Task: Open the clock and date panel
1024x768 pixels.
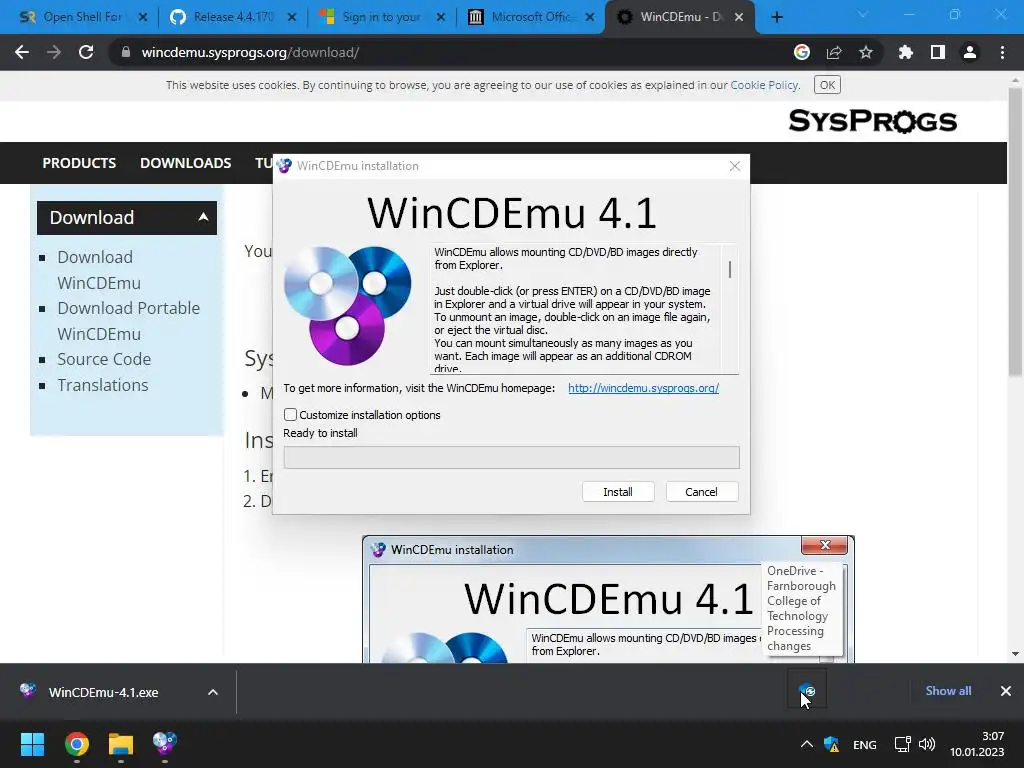Action: 977,744
